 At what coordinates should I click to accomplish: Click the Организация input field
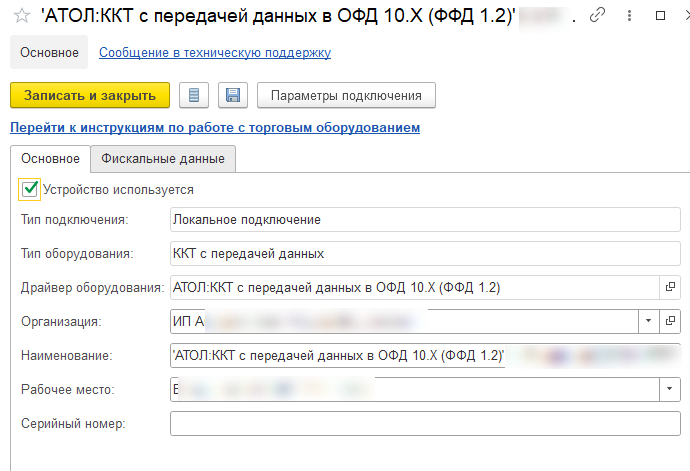click(404, 321)
